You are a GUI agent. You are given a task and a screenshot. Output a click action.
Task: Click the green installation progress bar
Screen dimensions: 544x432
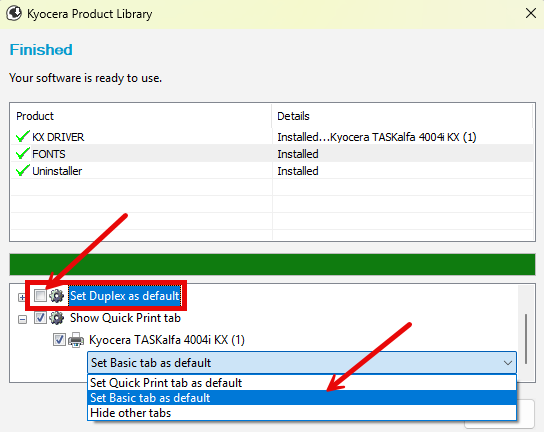(x=272, y=264)
